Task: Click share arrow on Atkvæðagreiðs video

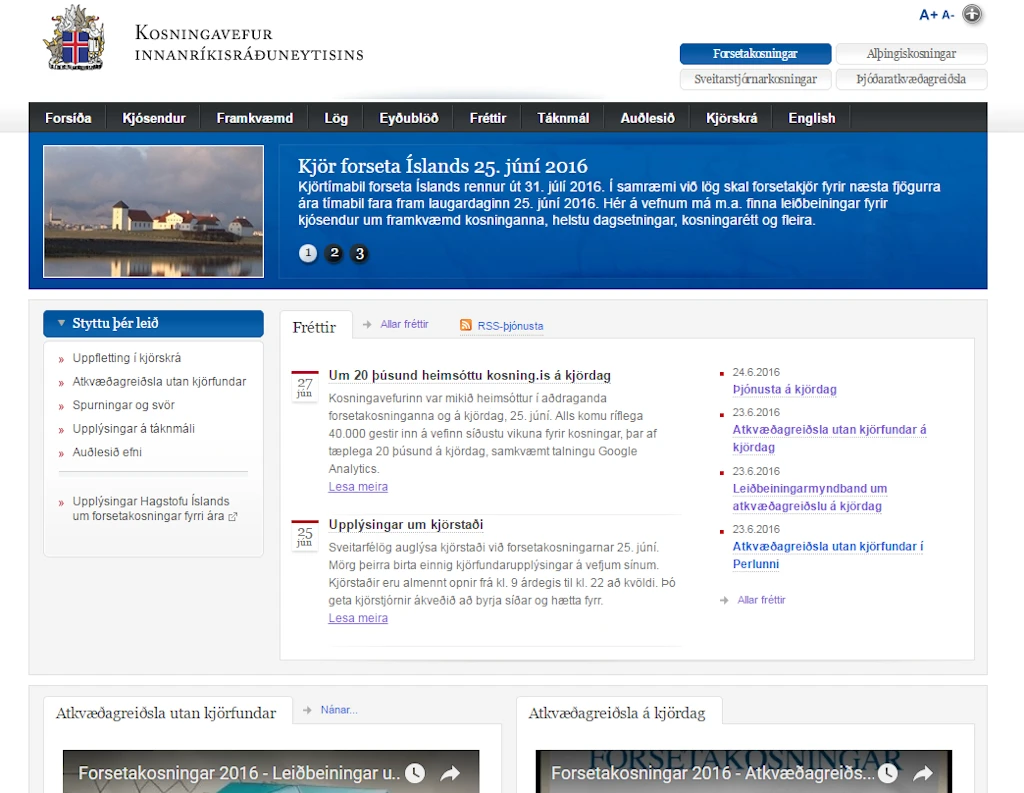Action: tap(923, 773)
